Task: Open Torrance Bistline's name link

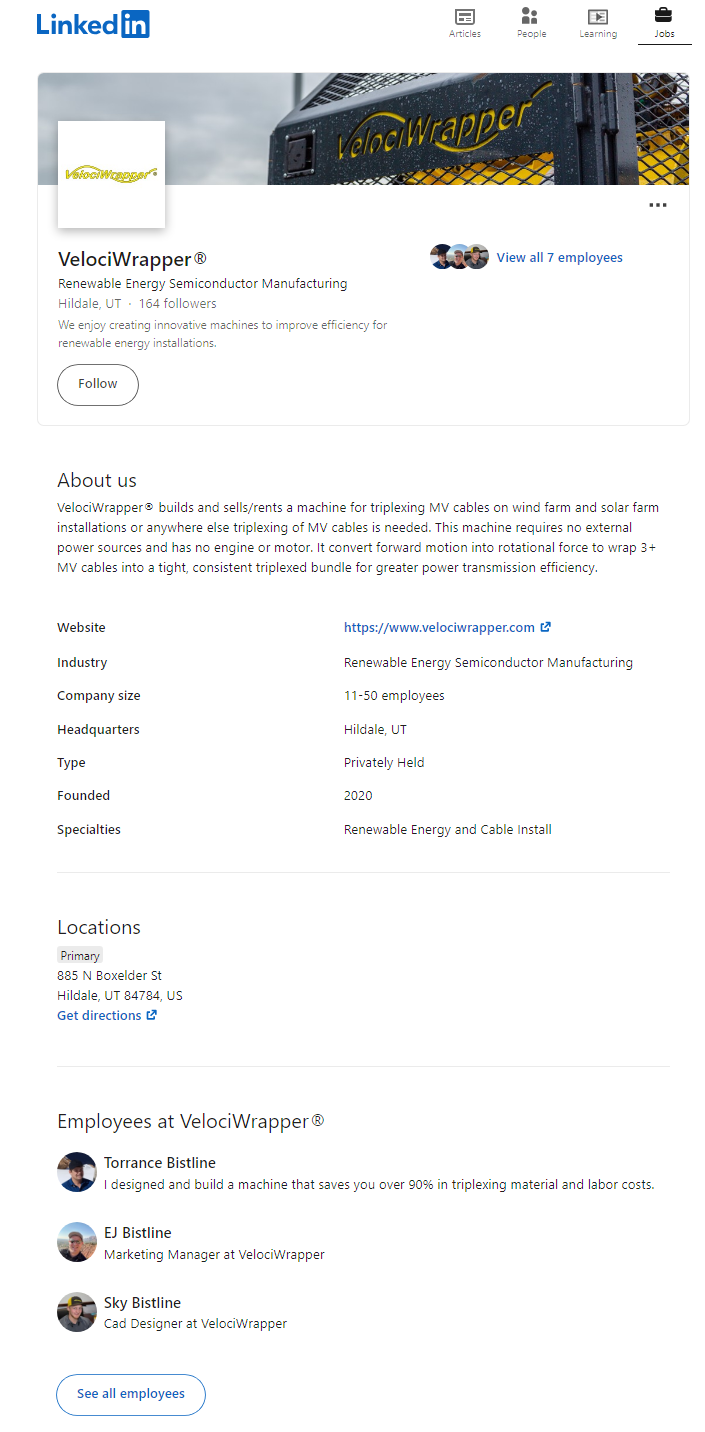Action: pyautogui.click(x=160, y=1163)
